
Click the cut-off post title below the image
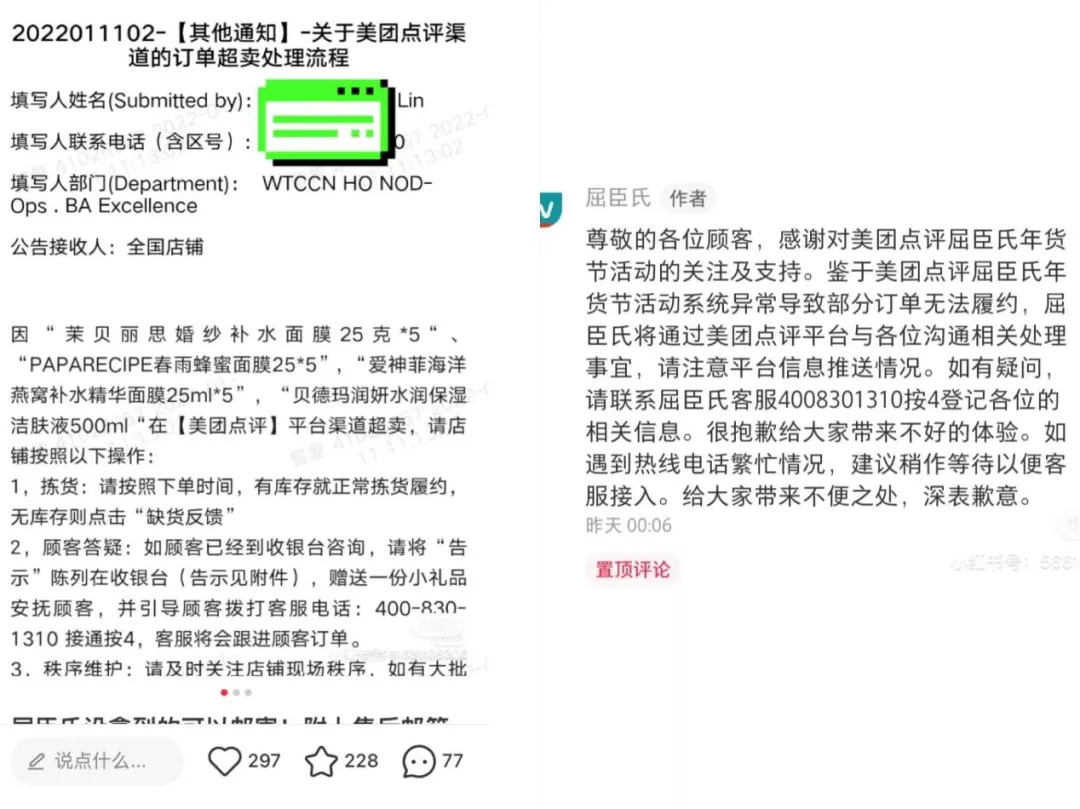point(230,721)
